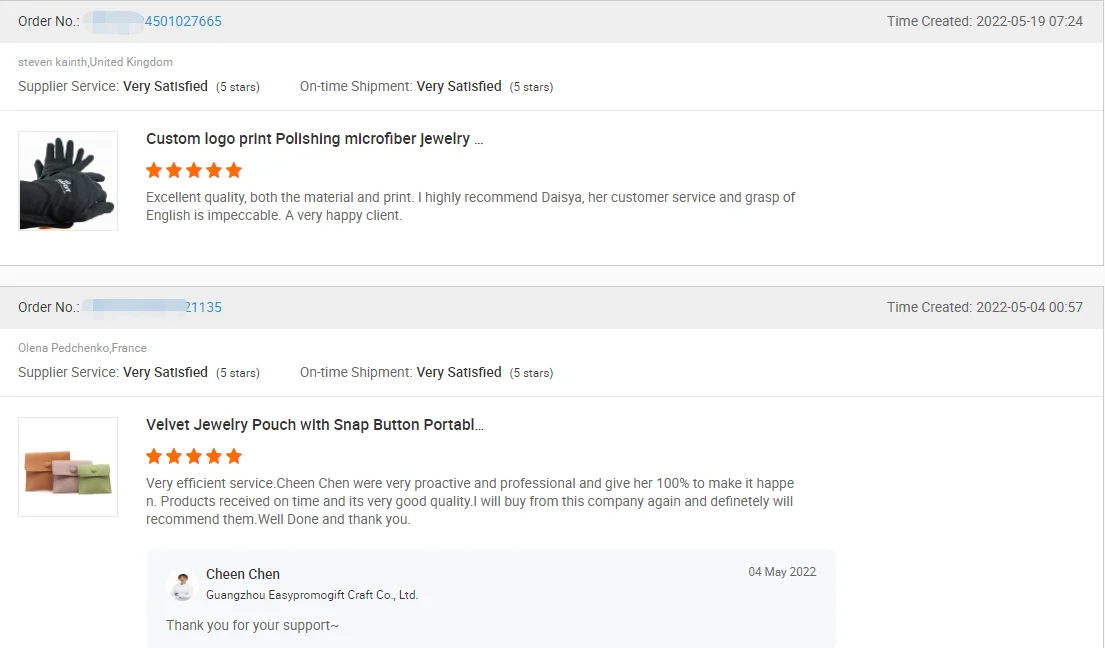Click the velvet jewelry pouch thumbnail
1105x648 pixels.
point(68,467)
